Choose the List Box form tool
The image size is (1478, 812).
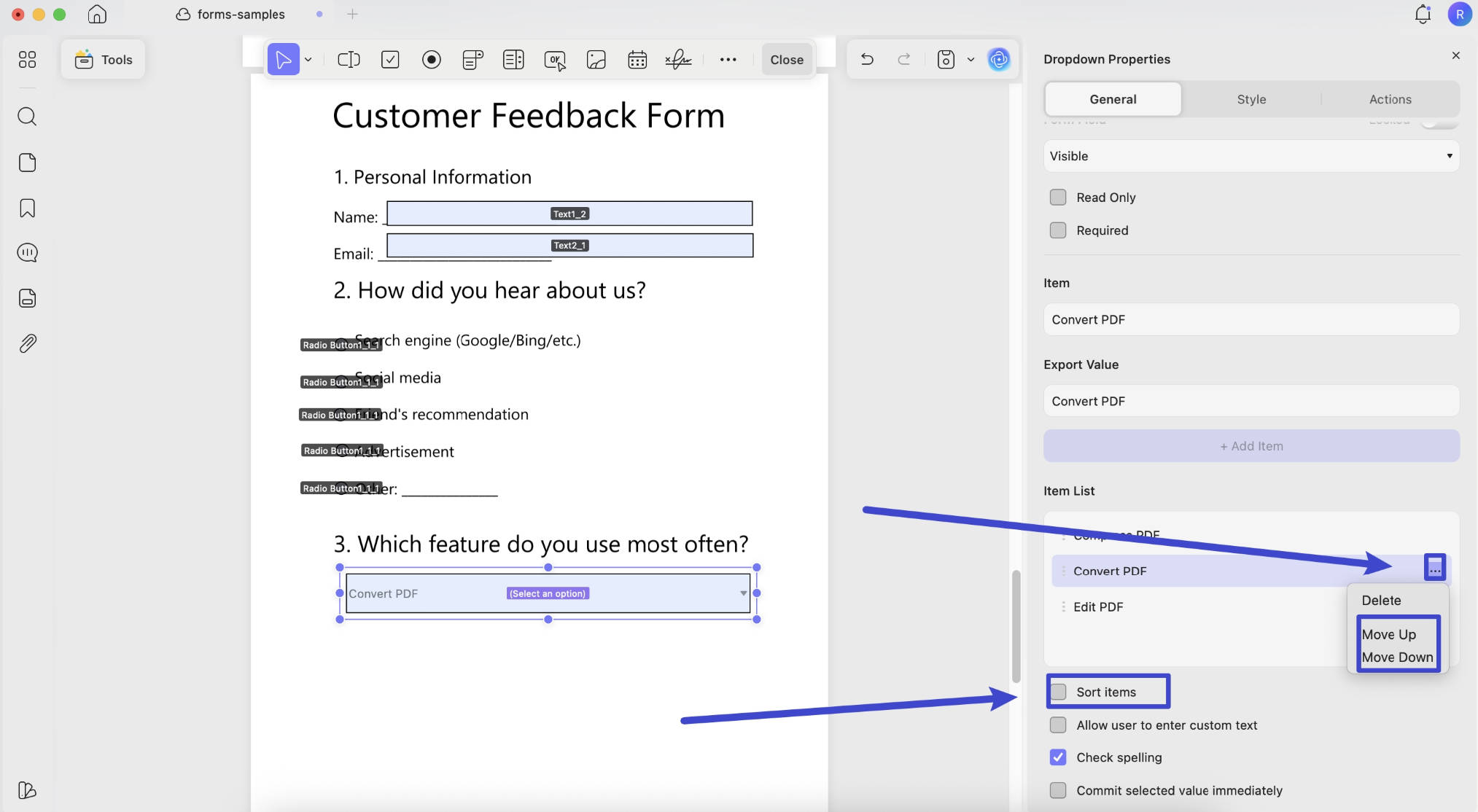click(x=513, y=59)
